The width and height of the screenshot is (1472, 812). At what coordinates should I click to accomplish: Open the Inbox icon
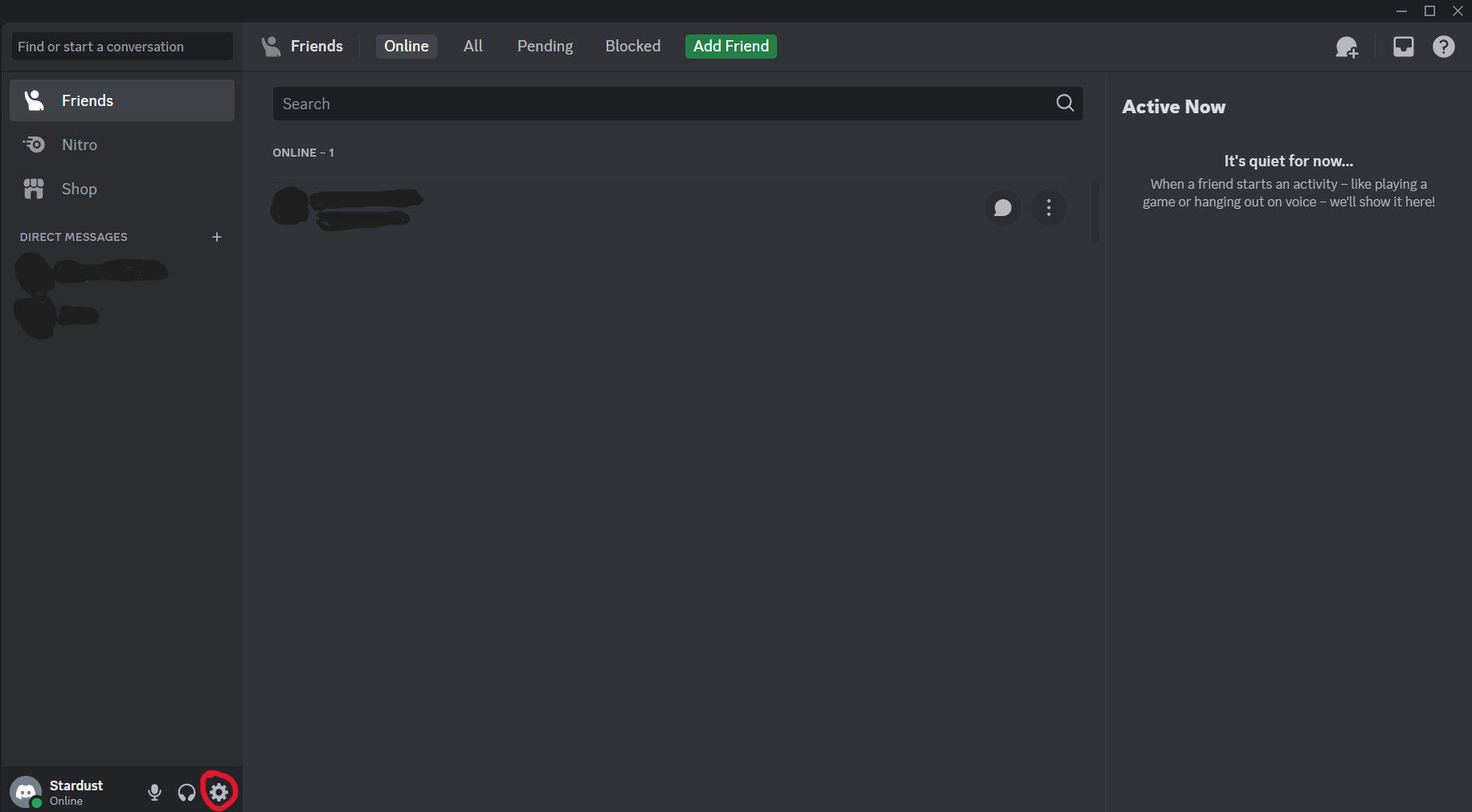point(1403,47)
